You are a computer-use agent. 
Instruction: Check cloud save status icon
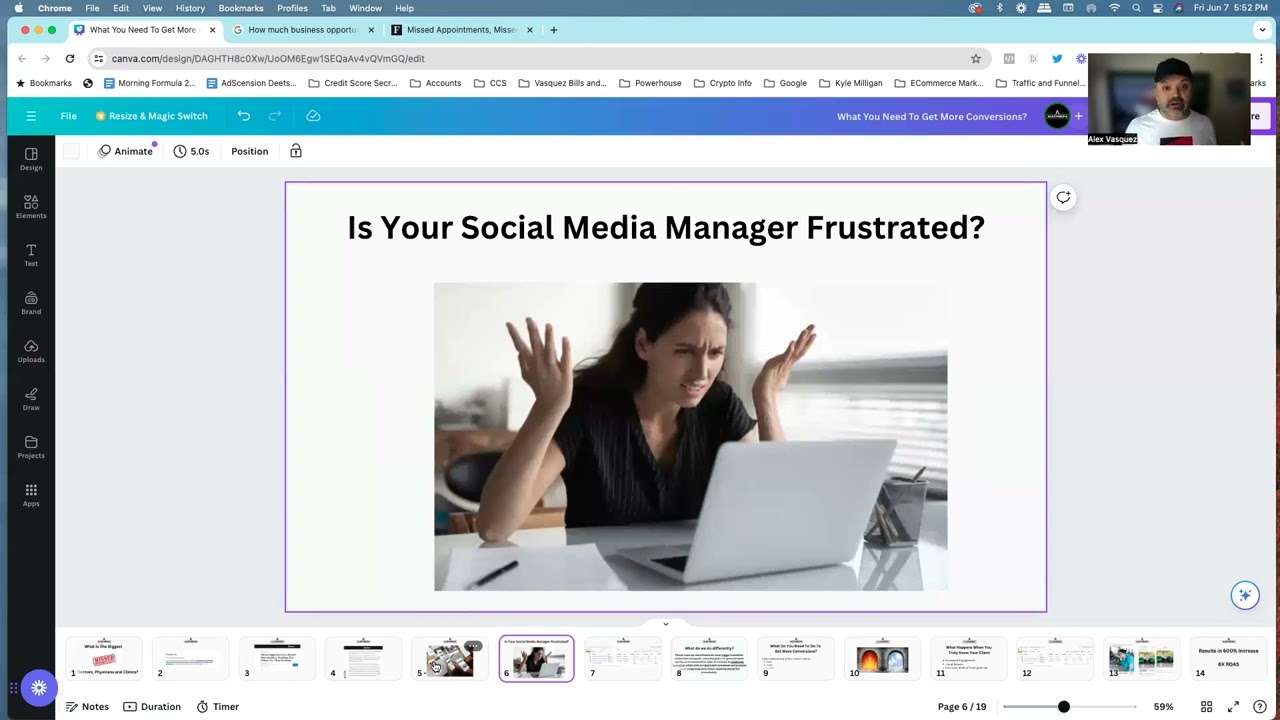313,116
